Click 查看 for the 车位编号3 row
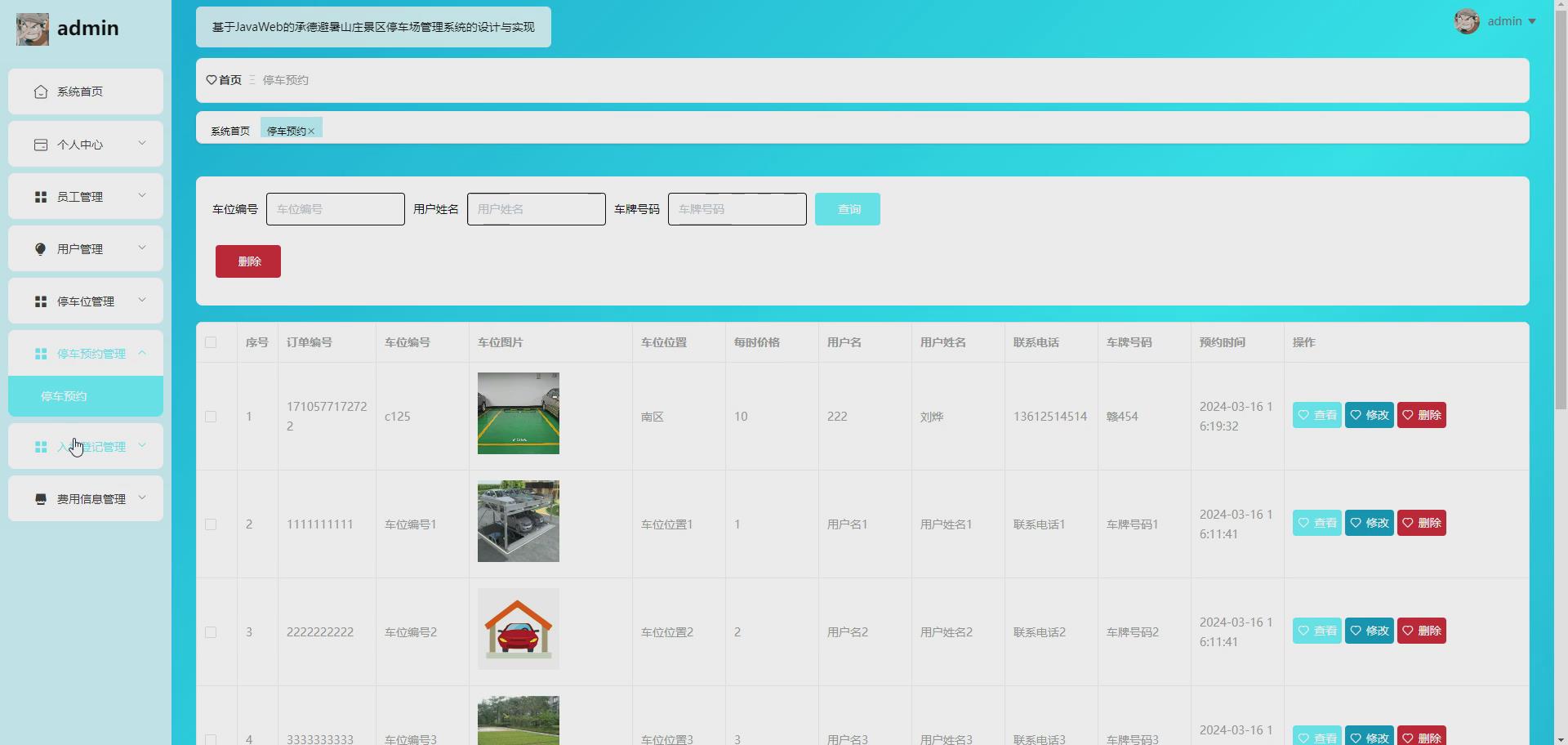The image size is (1568, 745). (x=1316, y=735)
